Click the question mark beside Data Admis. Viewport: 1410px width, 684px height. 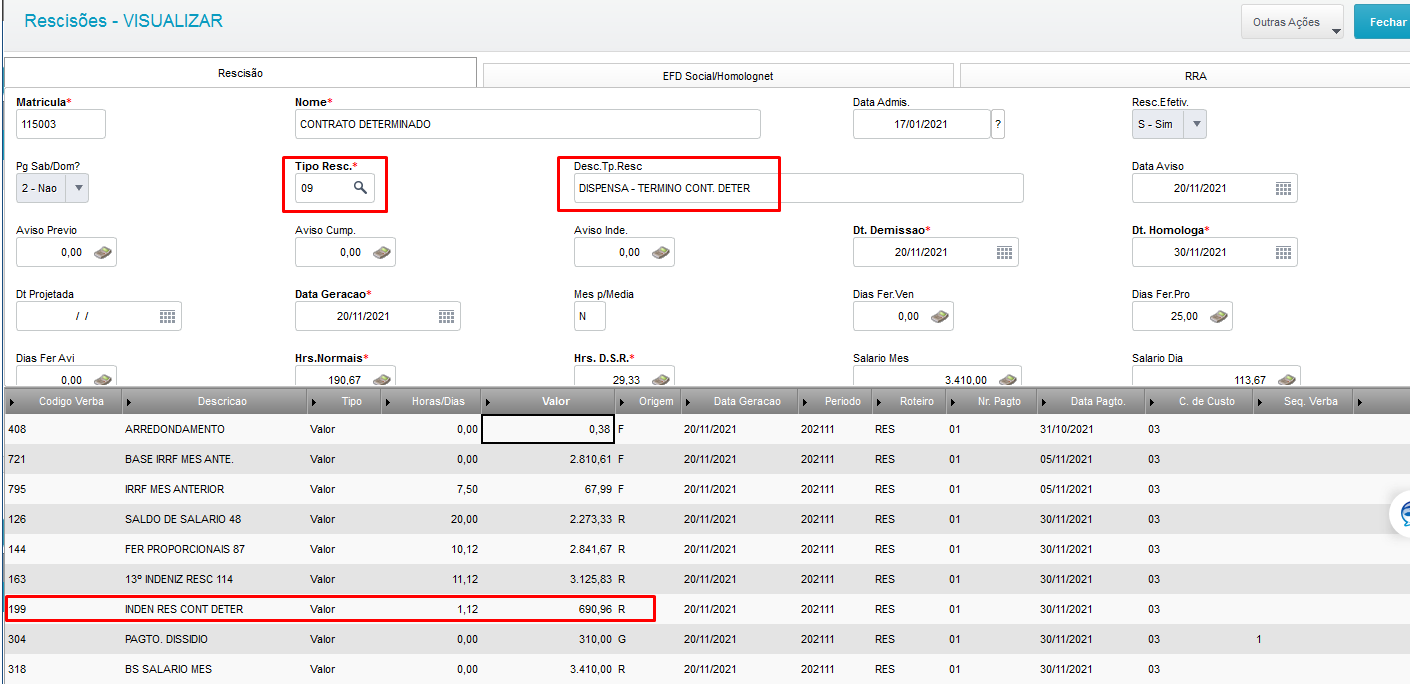998,124
